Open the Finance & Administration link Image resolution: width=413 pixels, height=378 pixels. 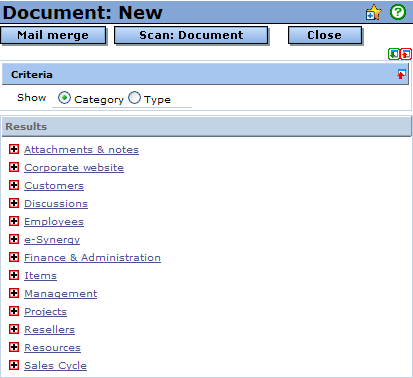pos(92,258)
